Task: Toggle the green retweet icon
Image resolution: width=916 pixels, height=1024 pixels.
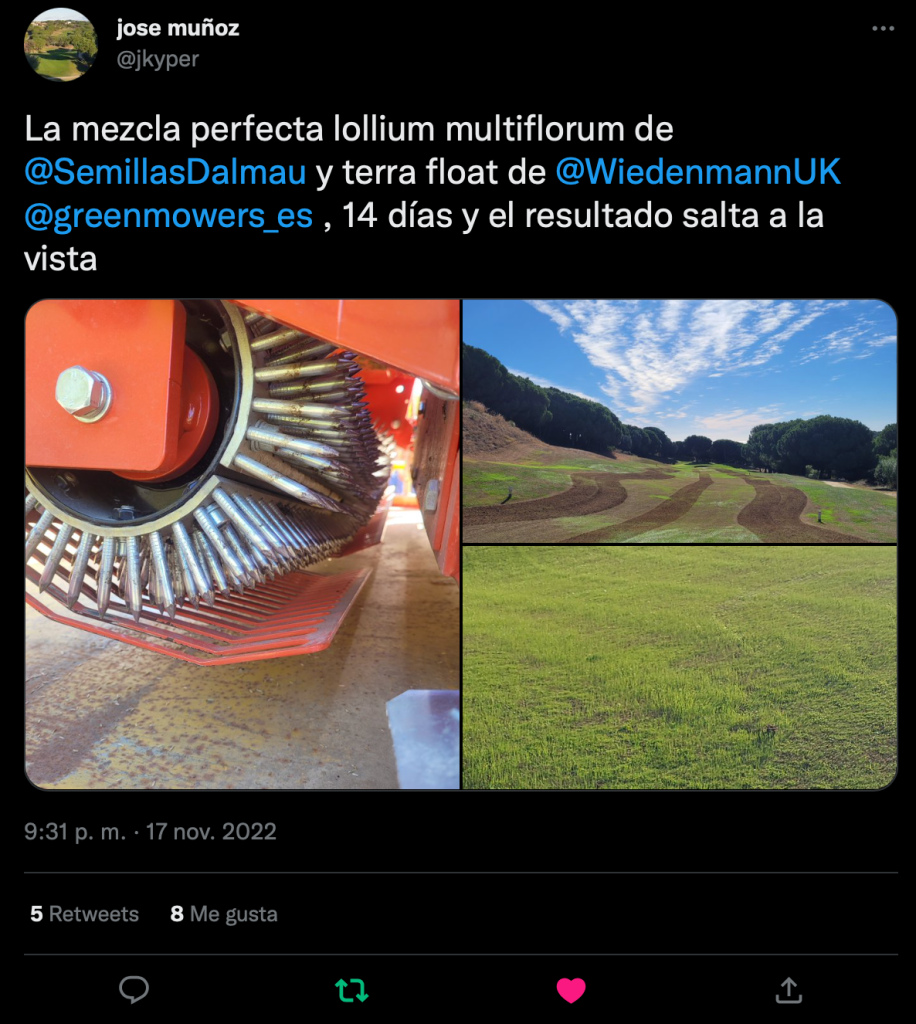Action: pyautogui.click(x=352, y=990)
